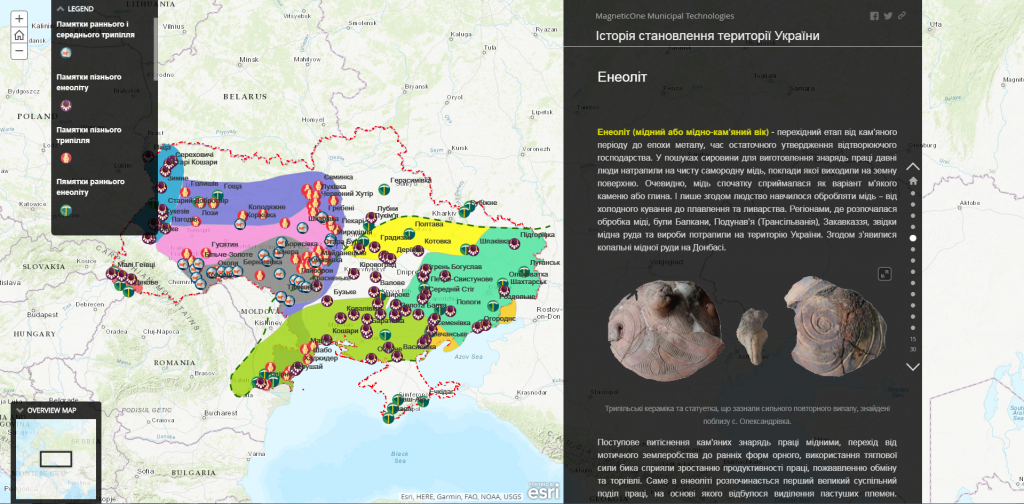
Task: Click the 'LEGEND' header label
Action: point(80,9)
